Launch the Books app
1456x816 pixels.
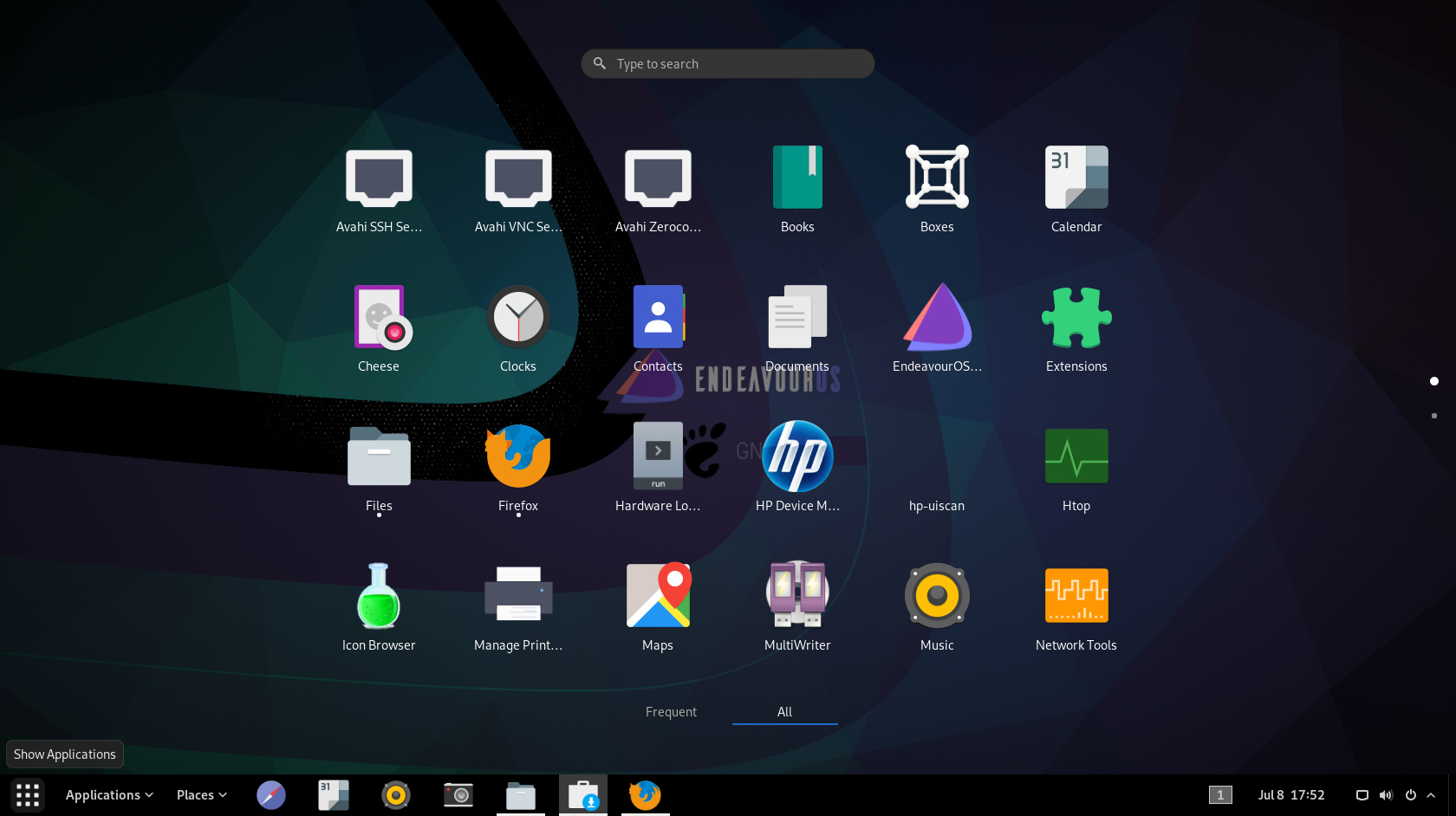(x=797, y=189)
